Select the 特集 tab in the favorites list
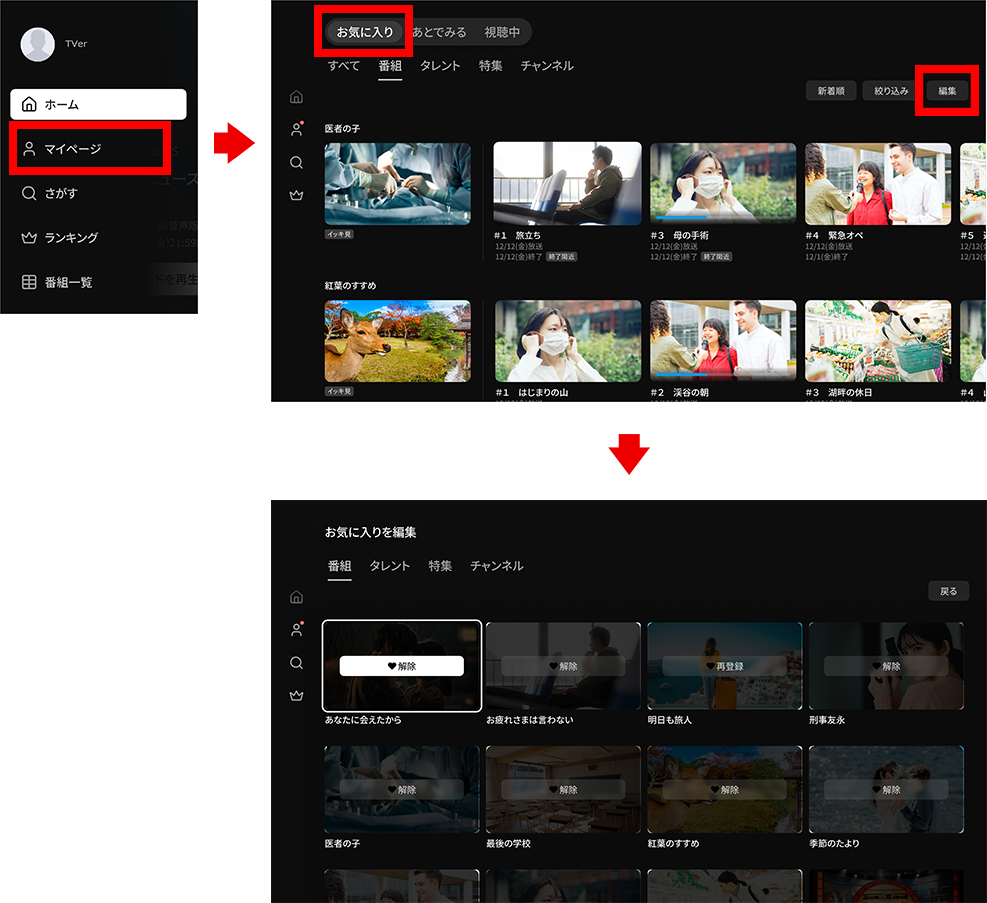 coord(490,65)
